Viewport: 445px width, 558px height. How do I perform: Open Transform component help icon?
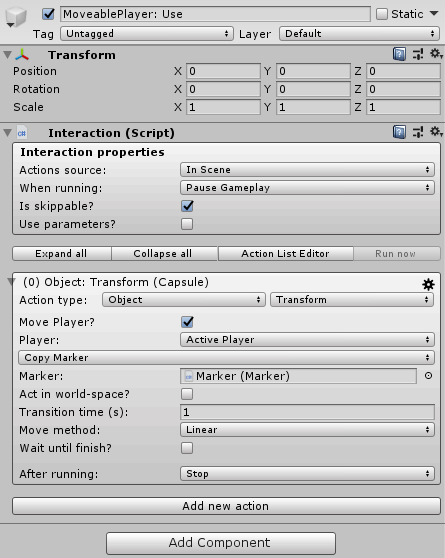(x=399, y=54)
